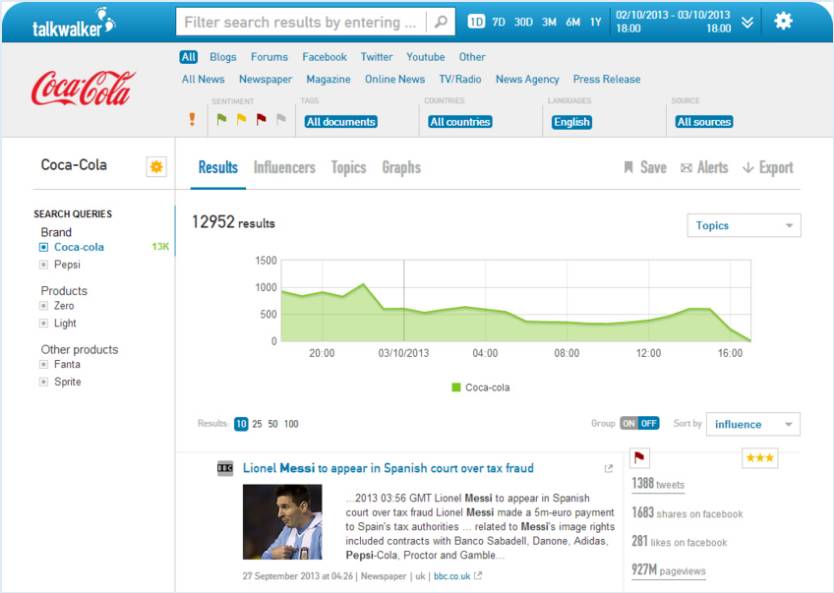Open Lionel Messi tax fraud headline
Viewport: 834px width, 593px height.
click(x=388, y=468)
